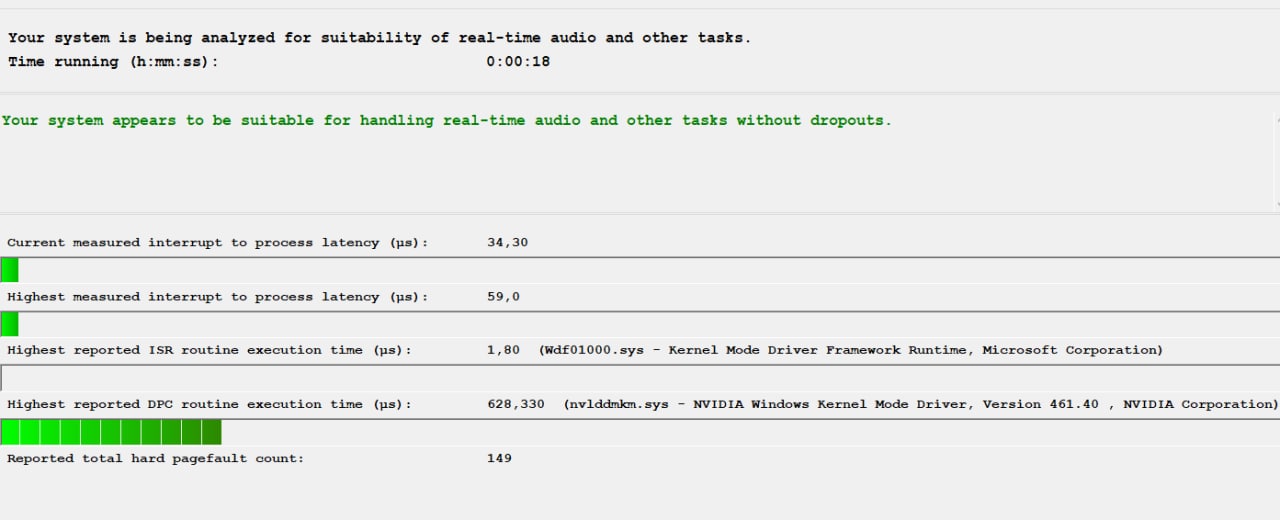This screenshot has height=520, width=1280.
Task: Click the hard pagefault count value 149
Action: (x=499, y=458)
